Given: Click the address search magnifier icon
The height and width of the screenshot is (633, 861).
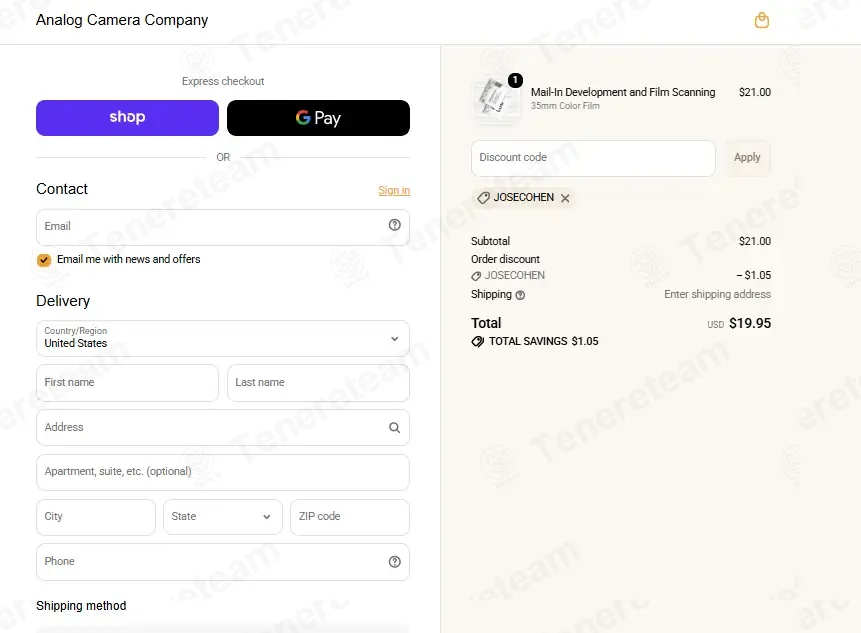Looking at the screenshot, I should [x=394, y=427].
